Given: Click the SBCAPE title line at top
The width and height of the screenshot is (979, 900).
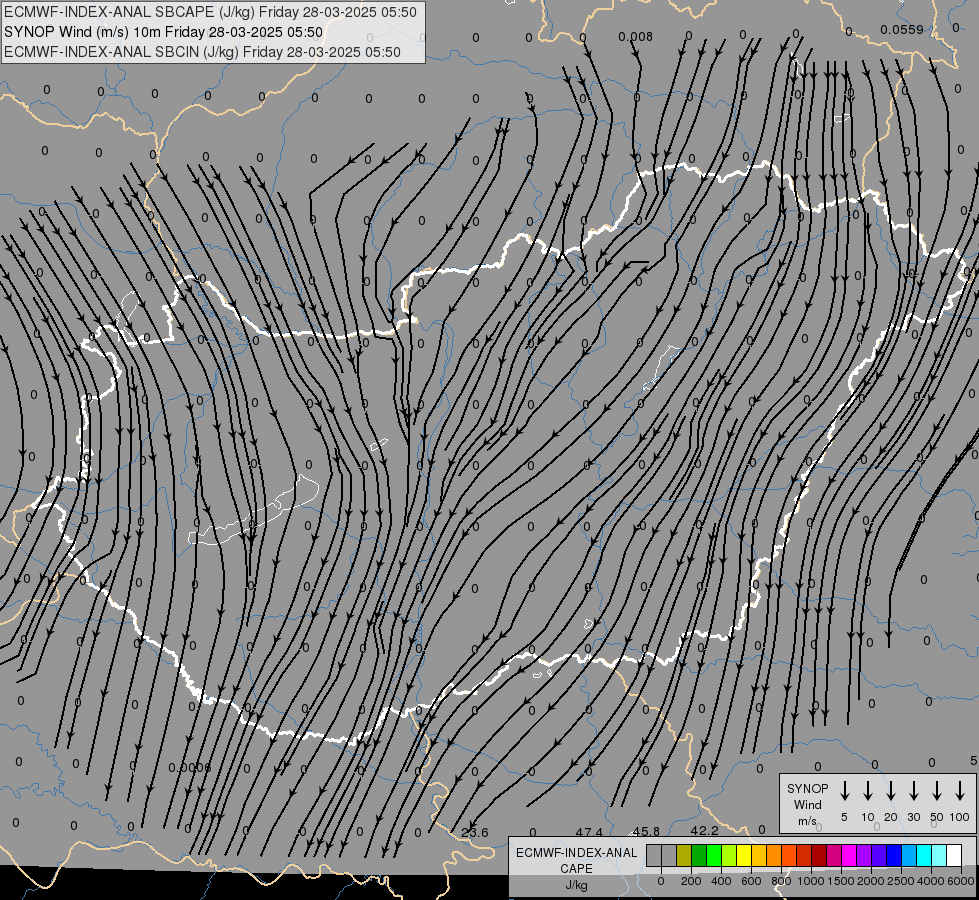Looking at the screenshot, I should (210, 12).
